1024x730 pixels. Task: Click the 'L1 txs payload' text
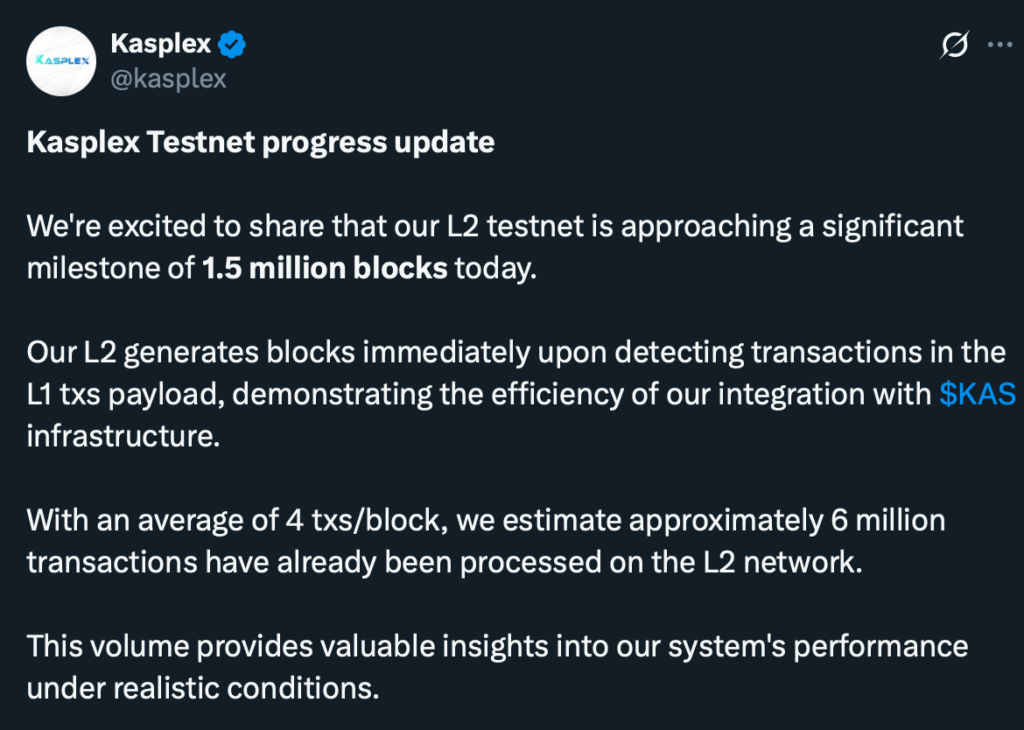point(121,394)
